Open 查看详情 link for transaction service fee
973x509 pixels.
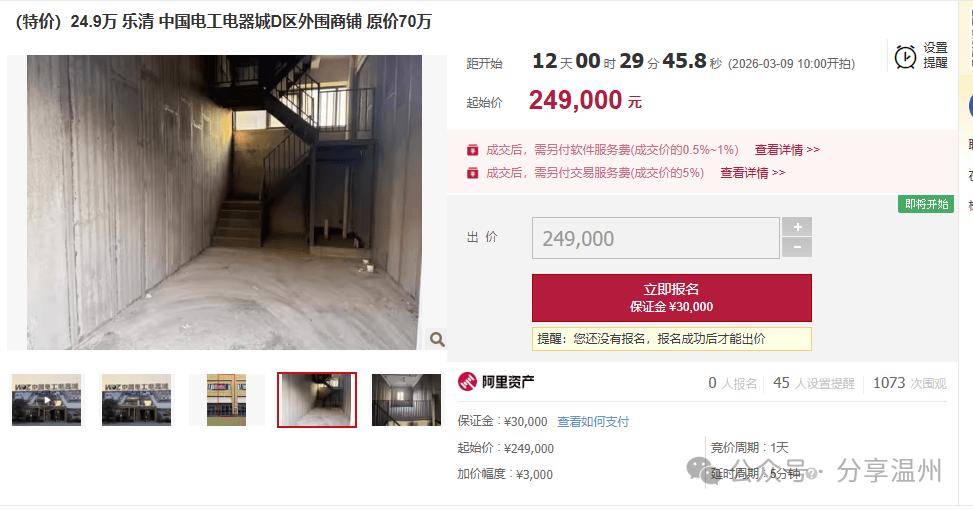coord(752,173)
